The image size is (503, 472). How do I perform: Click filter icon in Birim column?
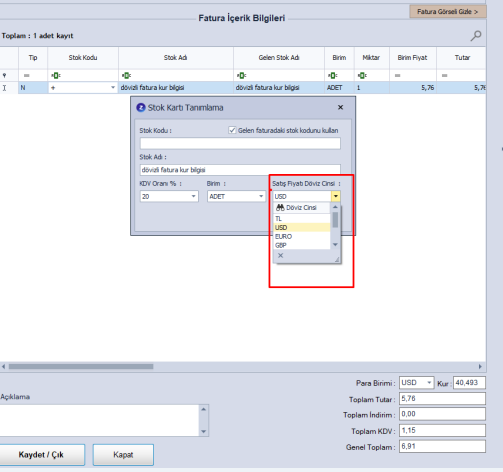click(x=332, y=76)
